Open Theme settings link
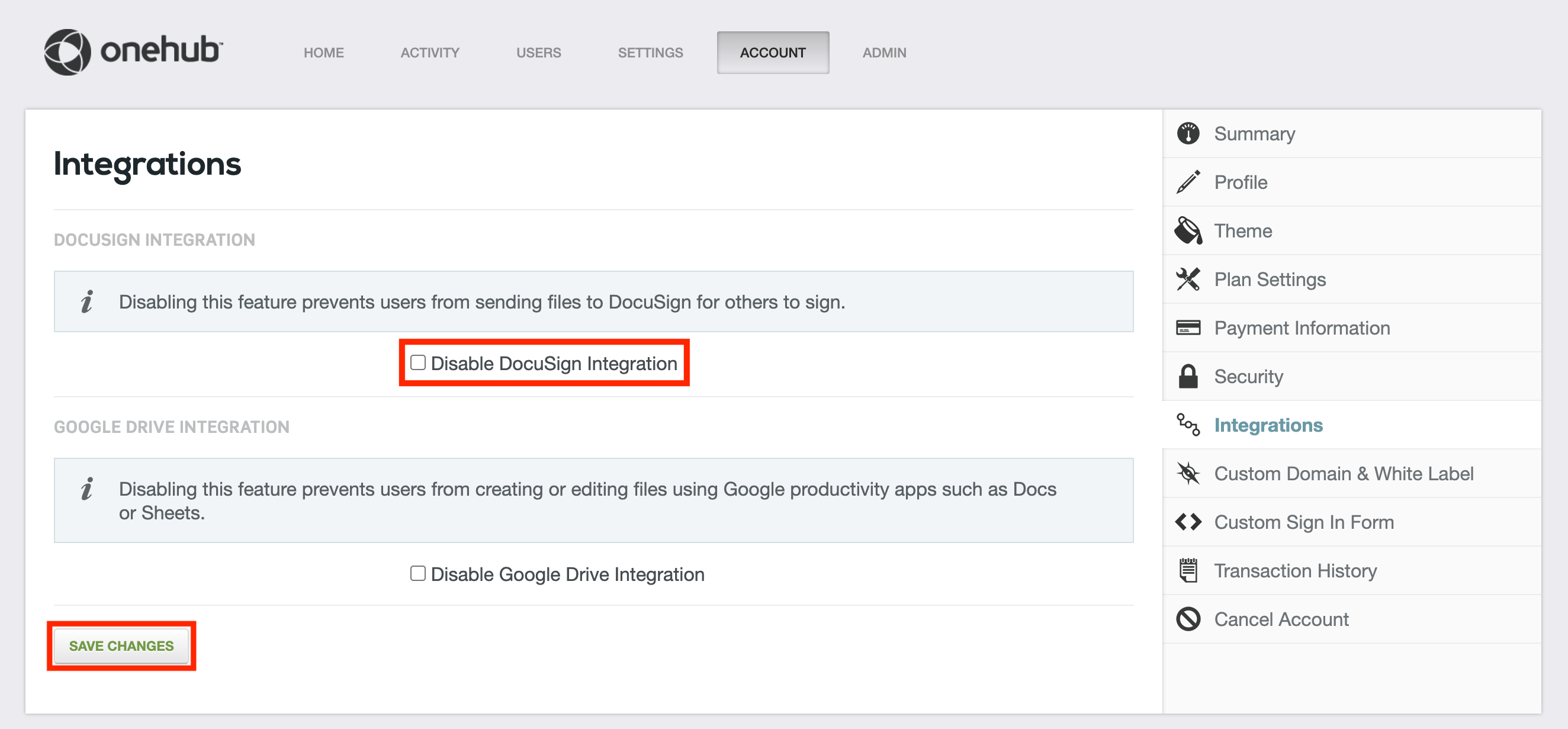The height and width of the screenshot is (729, 1568). pyautogui.click(x=1243, y=230)
